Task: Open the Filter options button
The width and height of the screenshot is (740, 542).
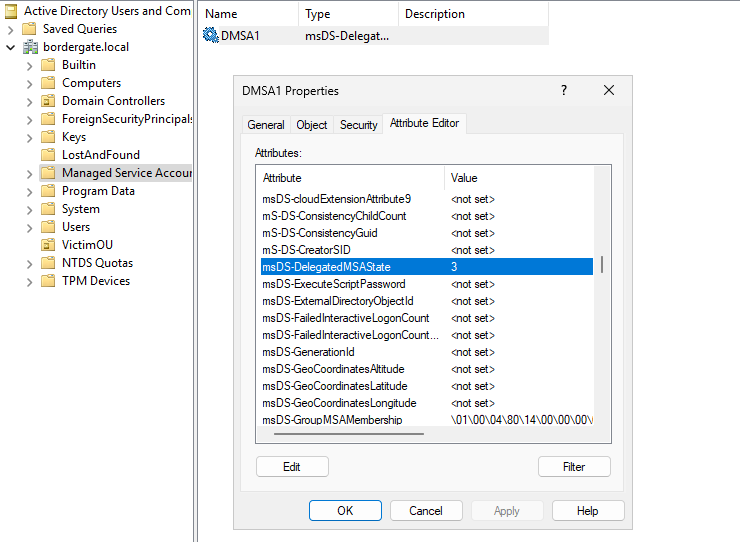Action: [x=574, y=467]
